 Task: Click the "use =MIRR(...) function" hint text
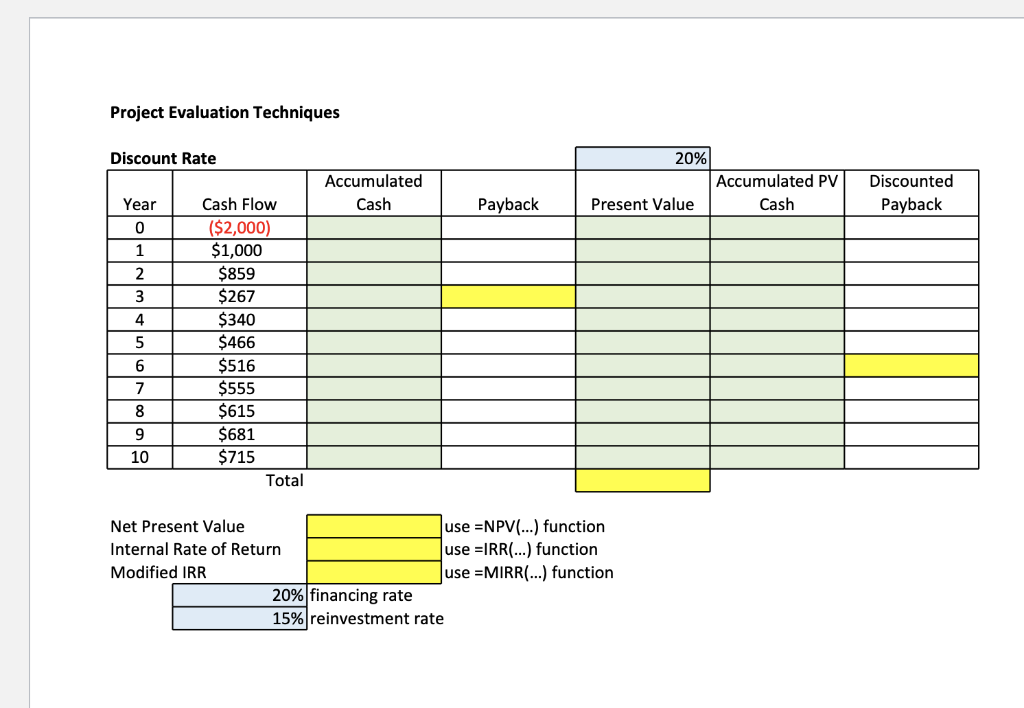529,573
